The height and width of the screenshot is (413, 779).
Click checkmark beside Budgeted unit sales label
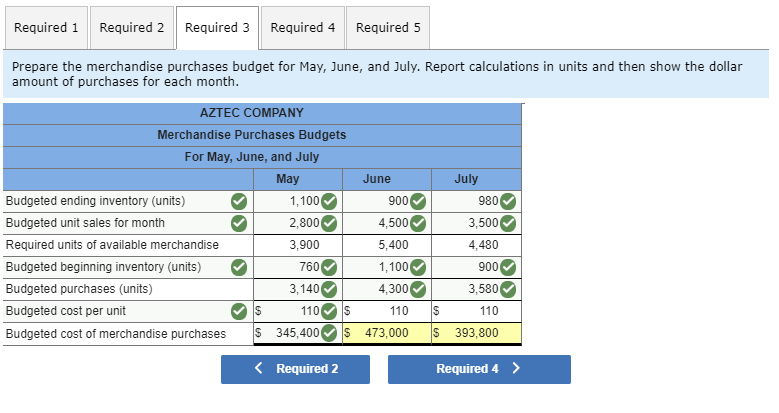239,224
